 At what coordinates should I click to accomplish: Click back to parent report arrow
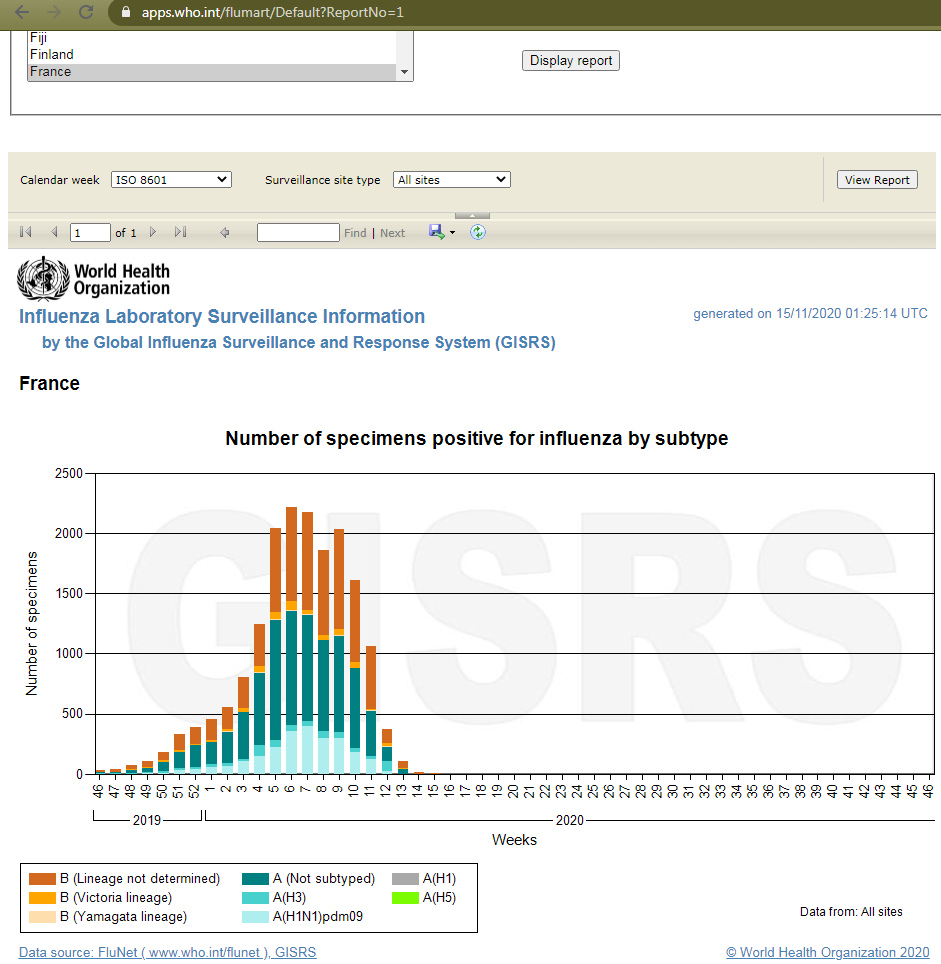tap(225, 232)
